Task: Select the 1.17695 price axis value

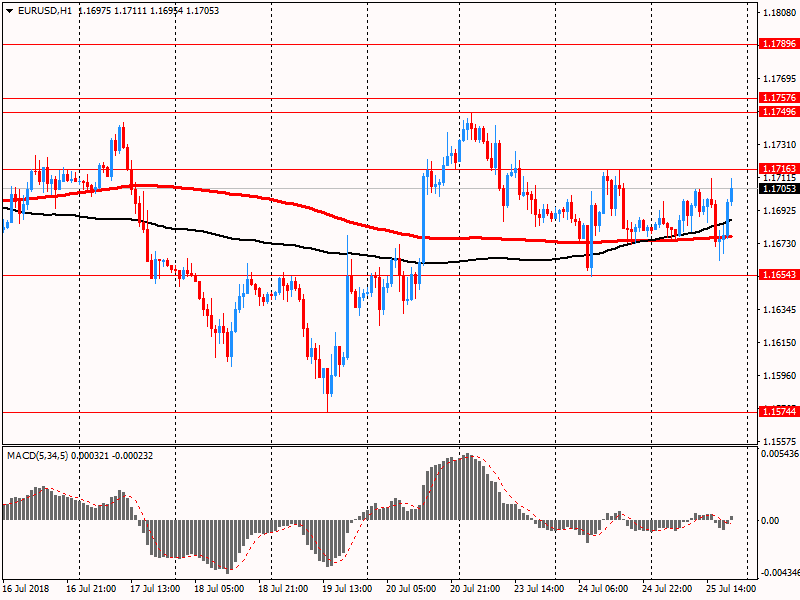Action: pos(780,79)
